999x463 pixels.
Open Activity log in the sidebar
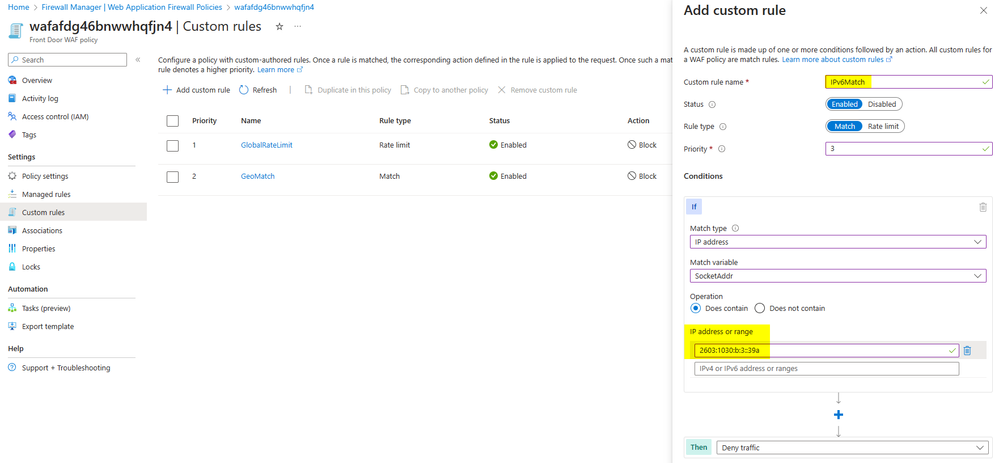[40, 99]
